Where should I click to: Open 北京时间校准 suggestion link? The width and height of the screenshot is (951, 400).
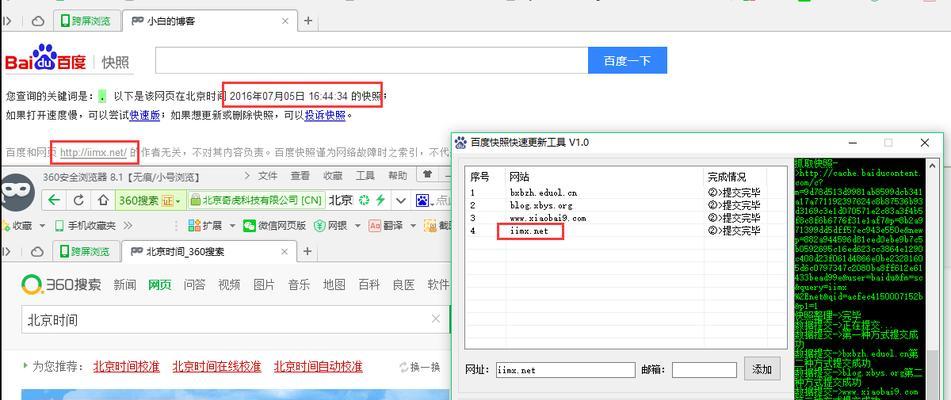tap(126, 367)
